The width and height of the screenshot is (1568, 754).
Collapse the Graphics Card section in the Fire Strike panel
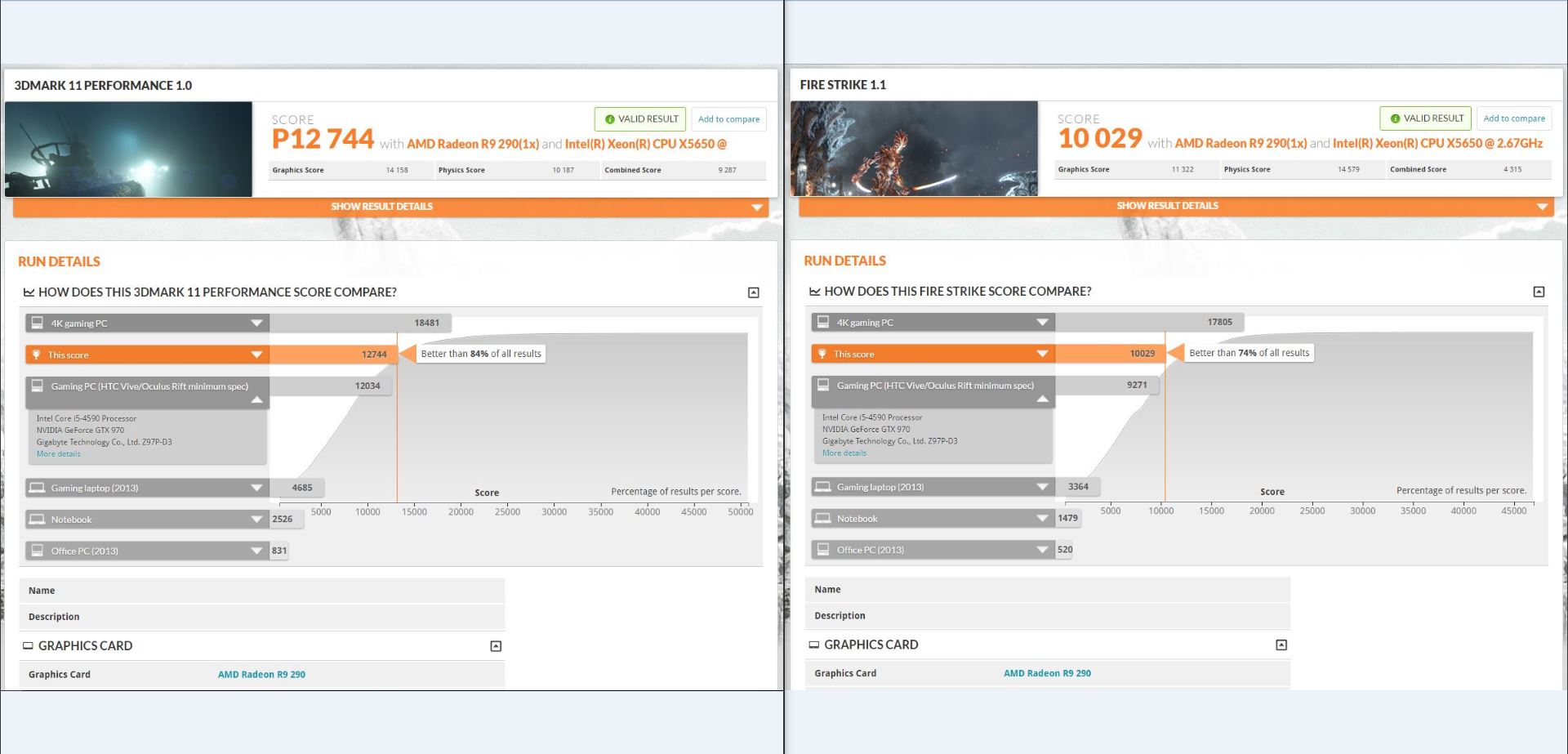(x=1281, y=645)
